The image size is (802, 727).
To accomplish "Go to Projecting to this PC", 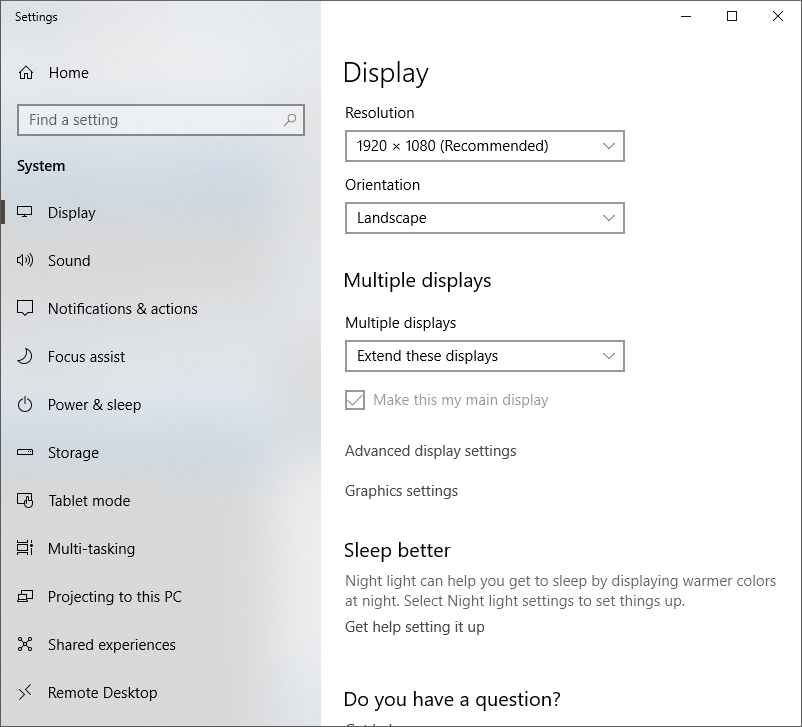I will point(114,597).
